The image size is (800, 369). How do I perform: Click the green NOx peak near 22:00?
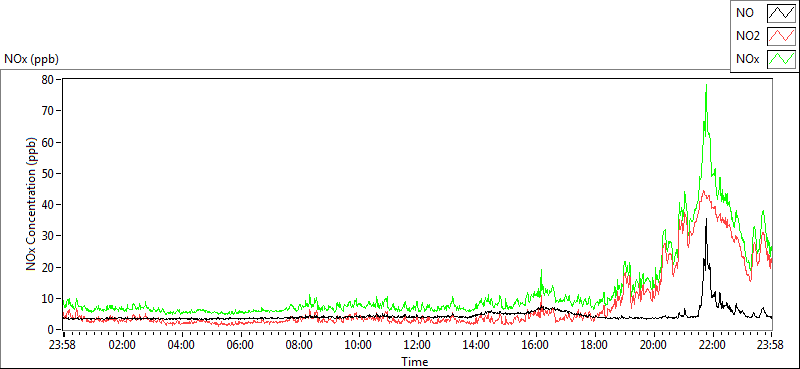[706, 86]
